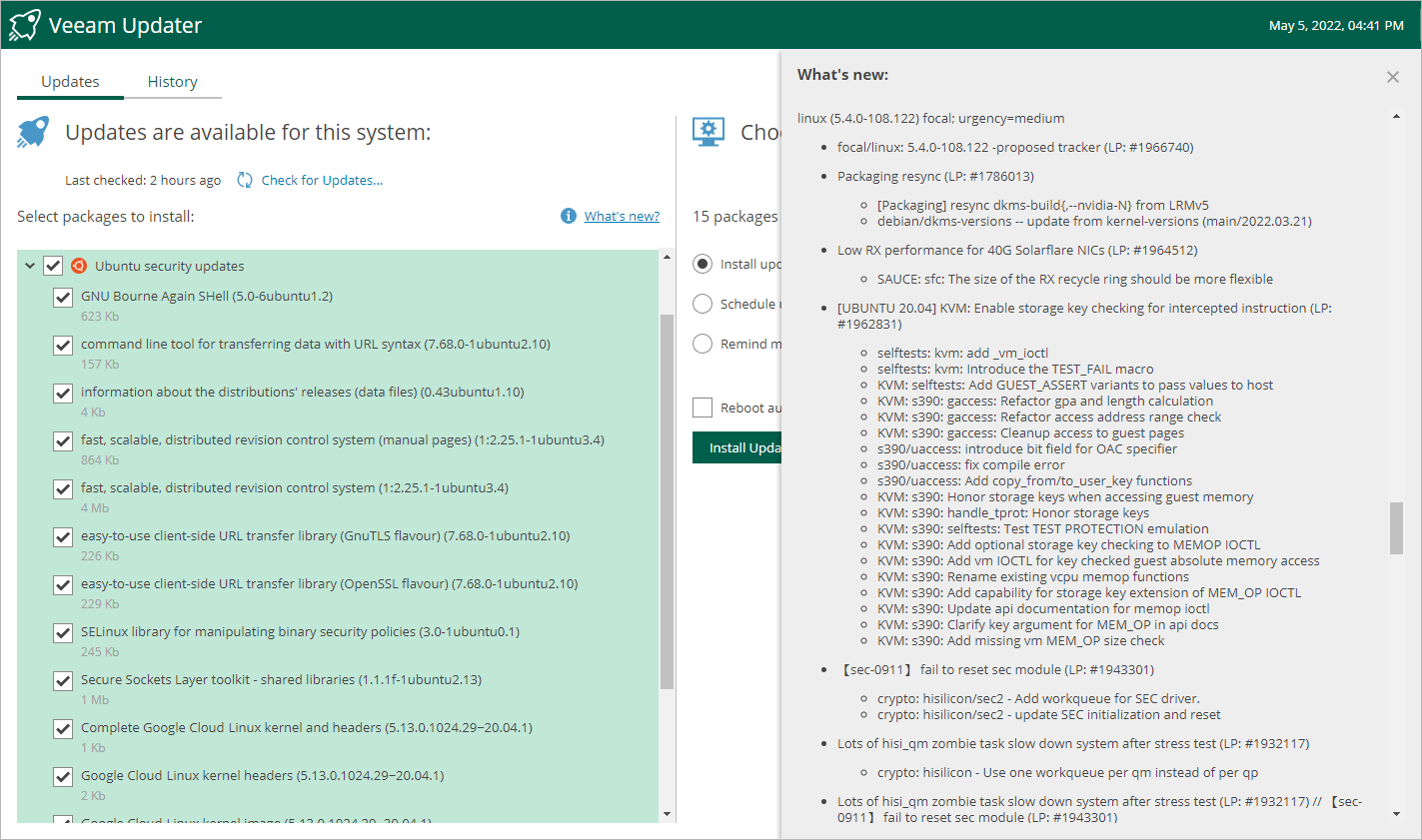Click package list scroll down arrow
The height and width of the screenshot is (840, 1422).
pos(668,814)
